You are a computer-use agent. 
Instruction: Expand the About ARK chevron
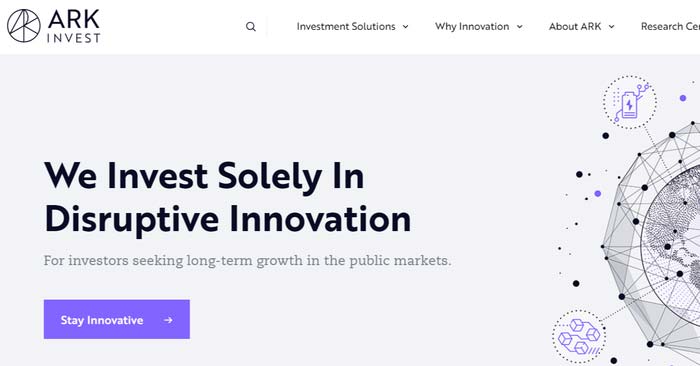(612, 27)
